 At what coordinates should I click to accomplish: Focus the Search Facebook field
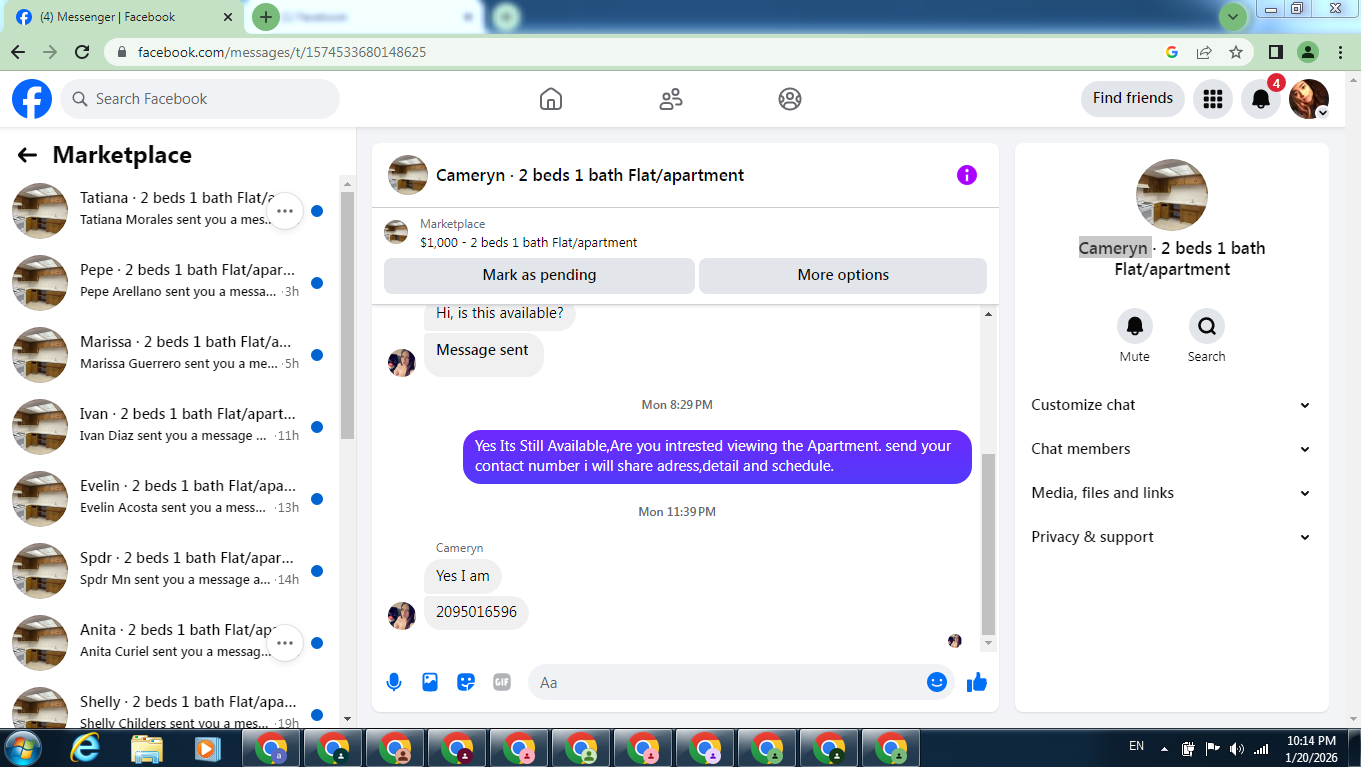click(x=200, y=99)
